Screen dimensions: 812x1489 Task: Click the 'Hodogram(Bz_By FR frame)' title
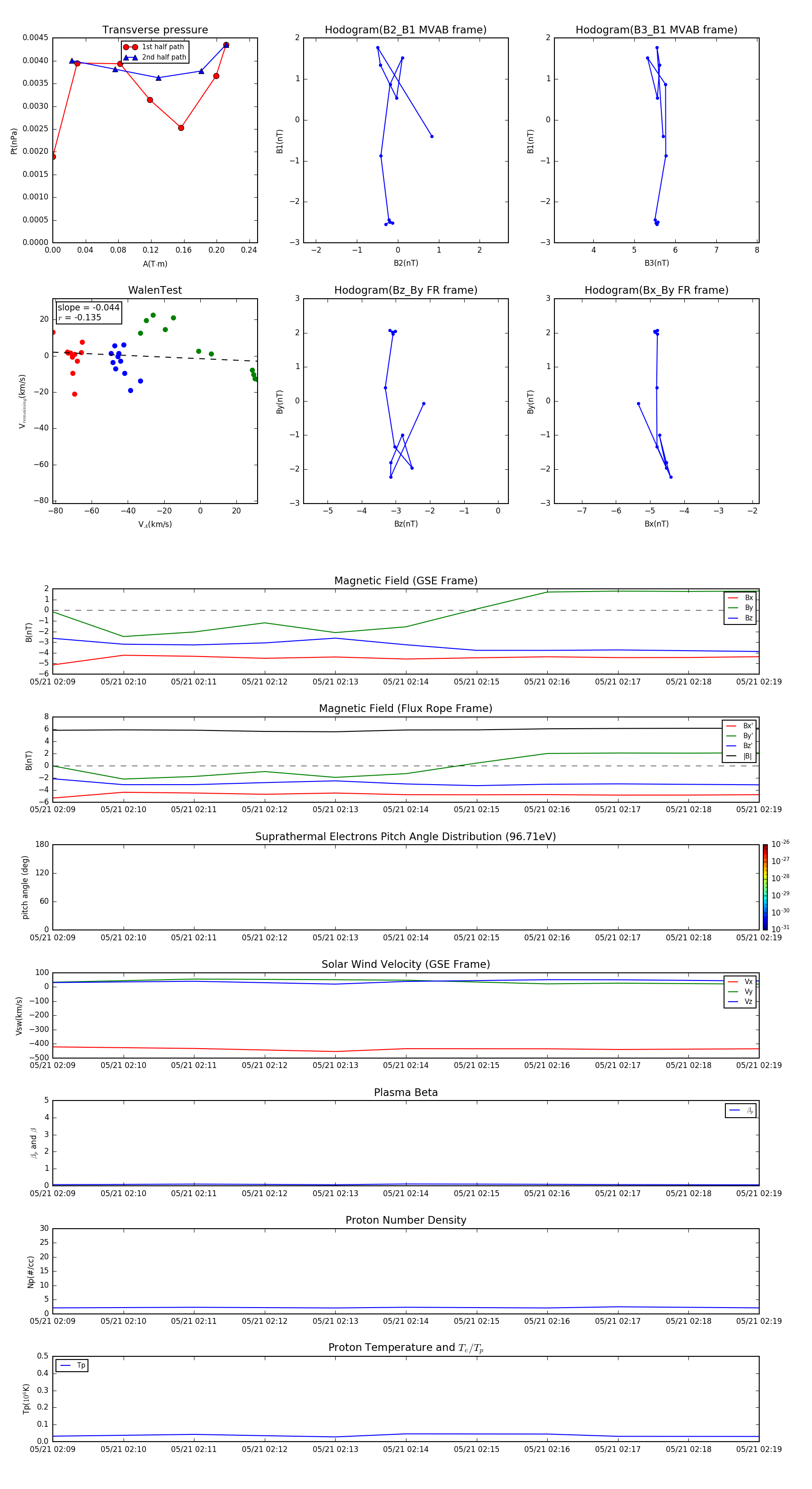pyautogui.click(x=406, y=290)
